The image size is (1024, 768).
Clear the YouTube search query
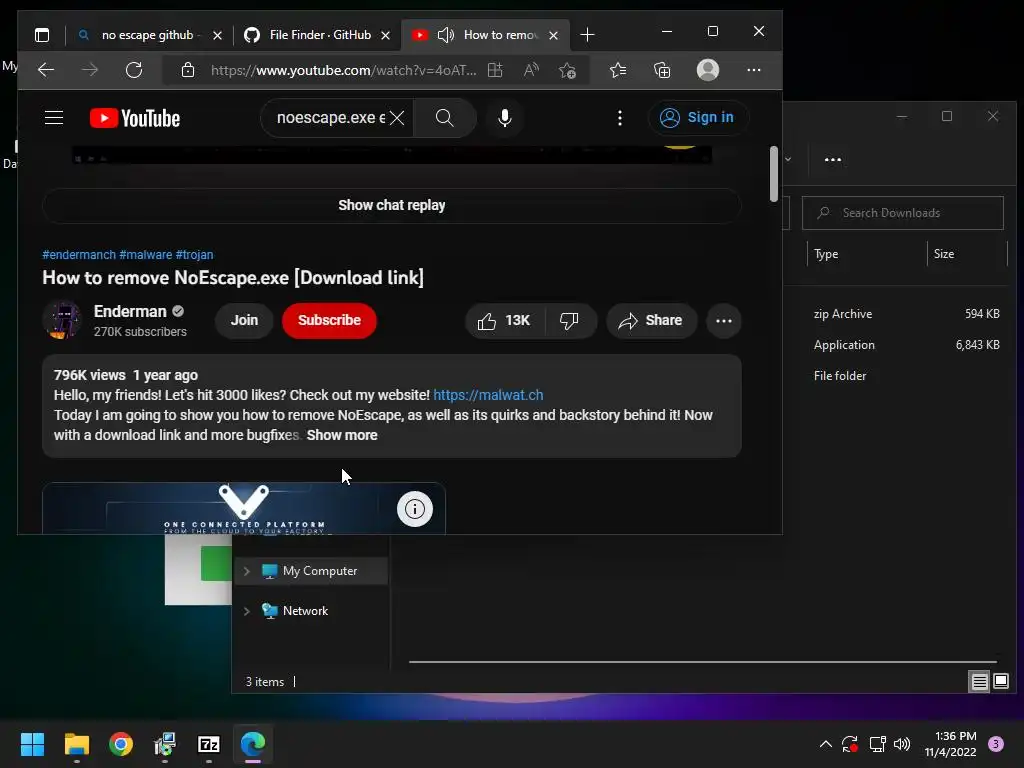(x=397, y=118)
